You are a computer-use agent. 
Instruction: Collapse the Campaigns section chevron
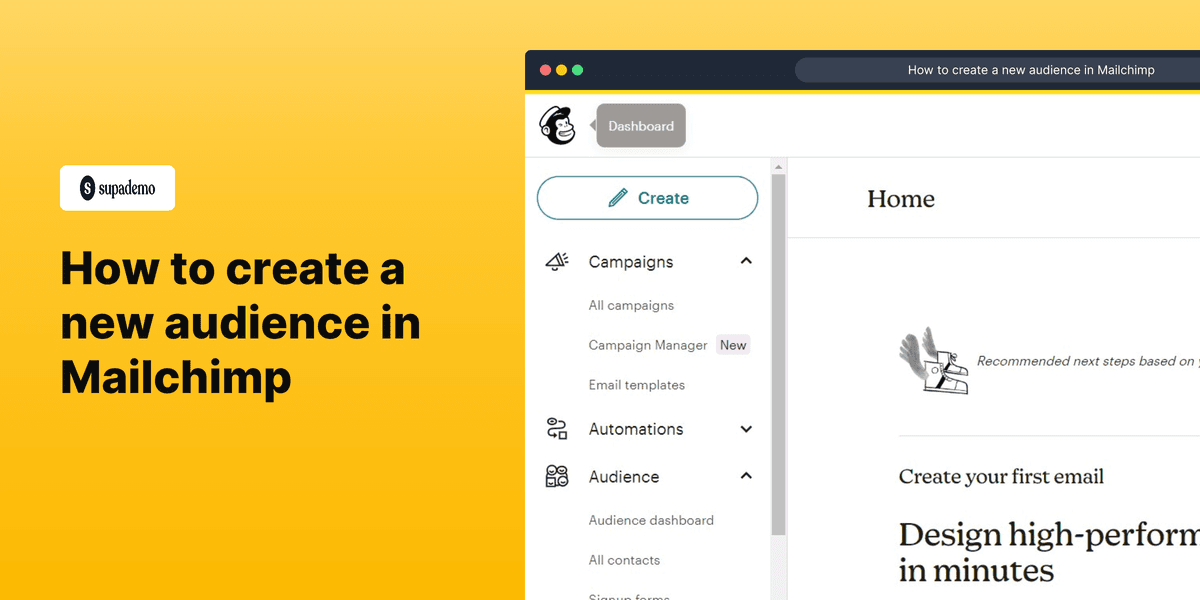coord(746,260)
